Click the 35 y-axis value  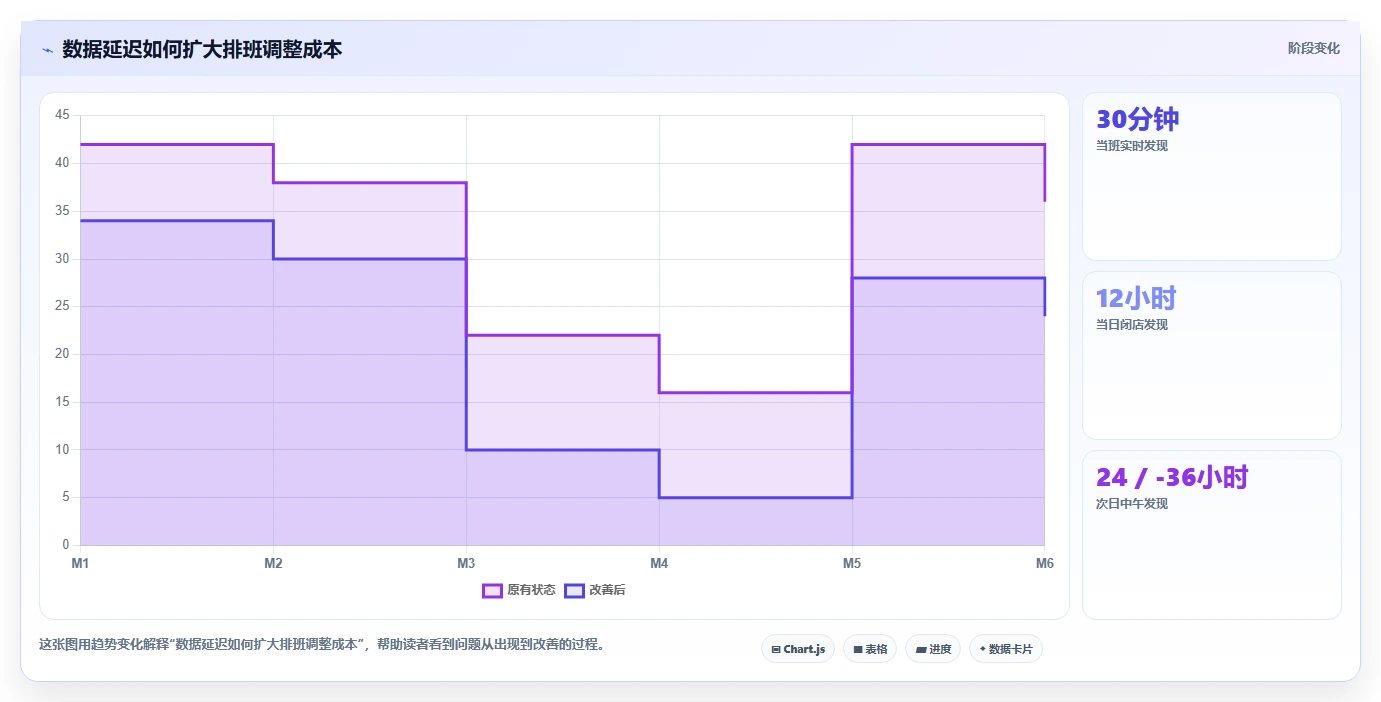click(x=62, y=211)
